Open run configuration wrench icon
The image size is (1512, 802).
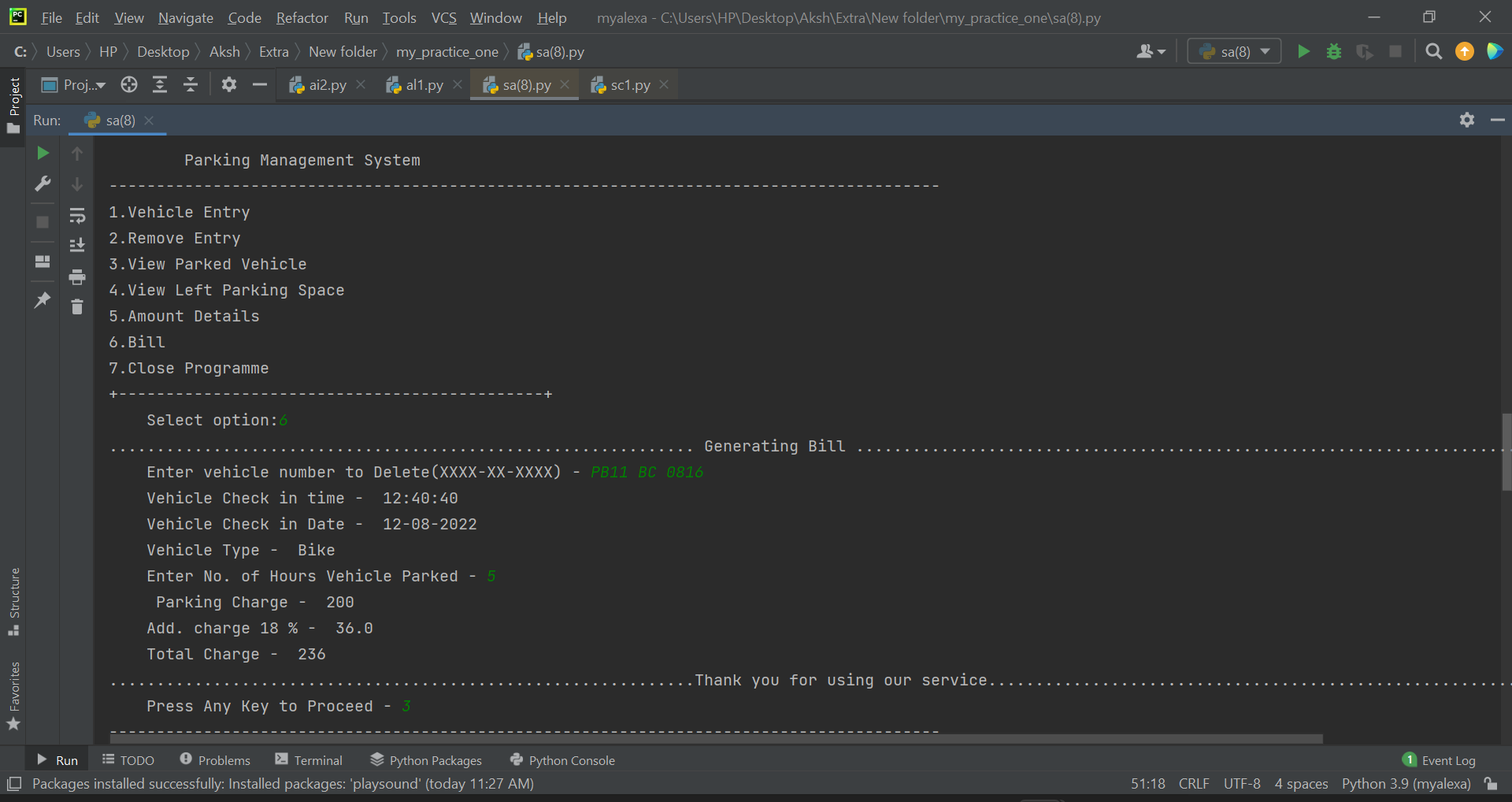[43, 184]
